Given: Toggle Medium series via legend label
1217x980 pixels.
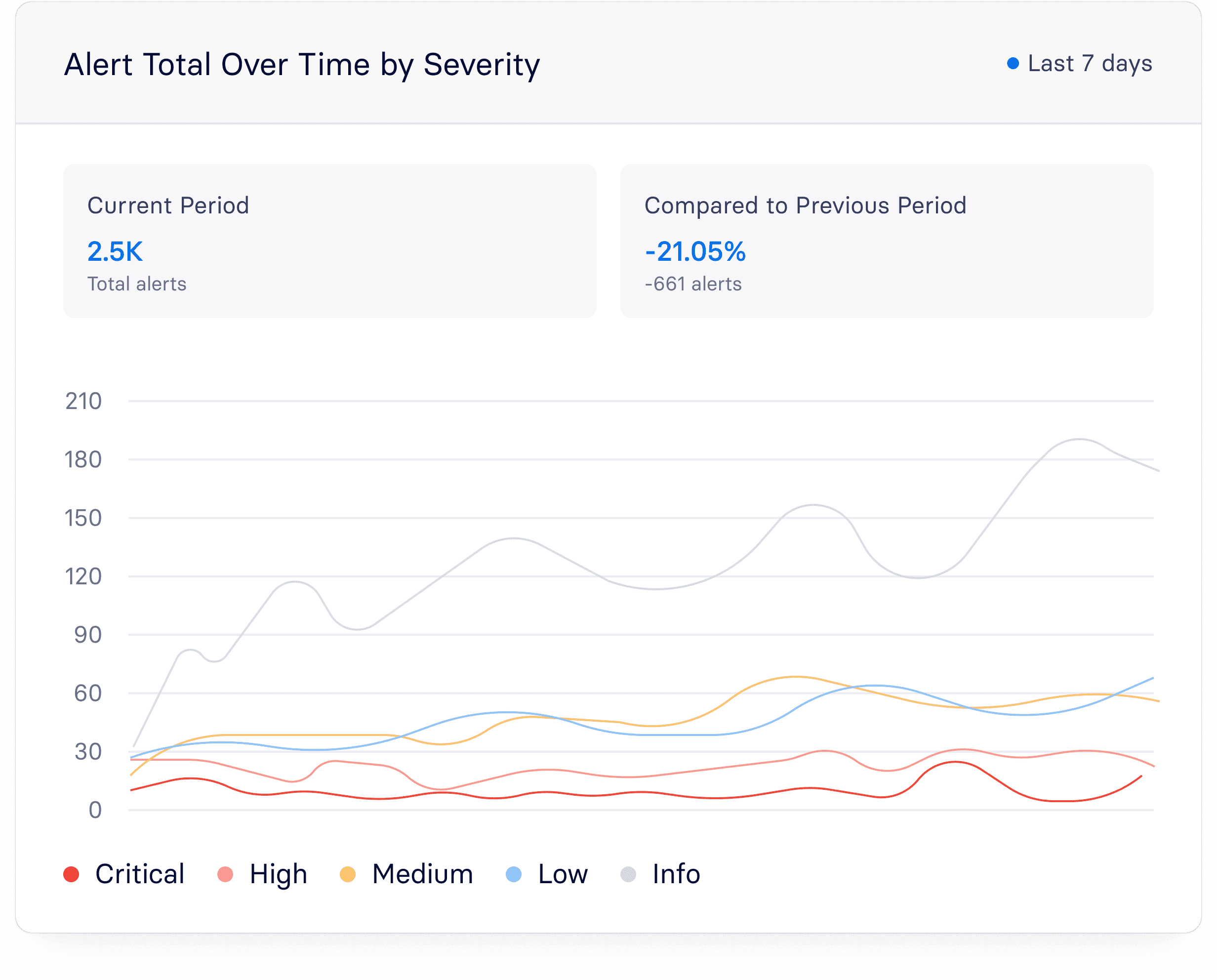Looking at the screenshot, I should pos(422,874).
